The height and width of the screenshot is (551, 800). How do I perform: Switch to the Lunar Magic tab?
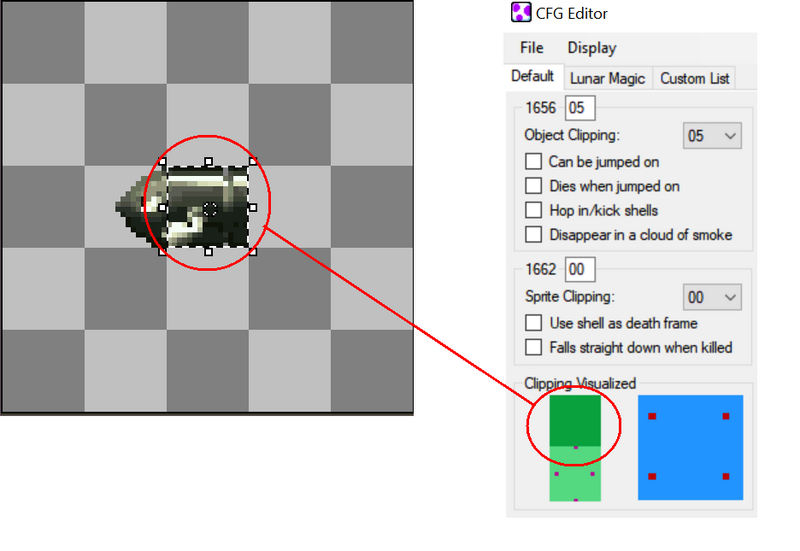coord(607,79)
